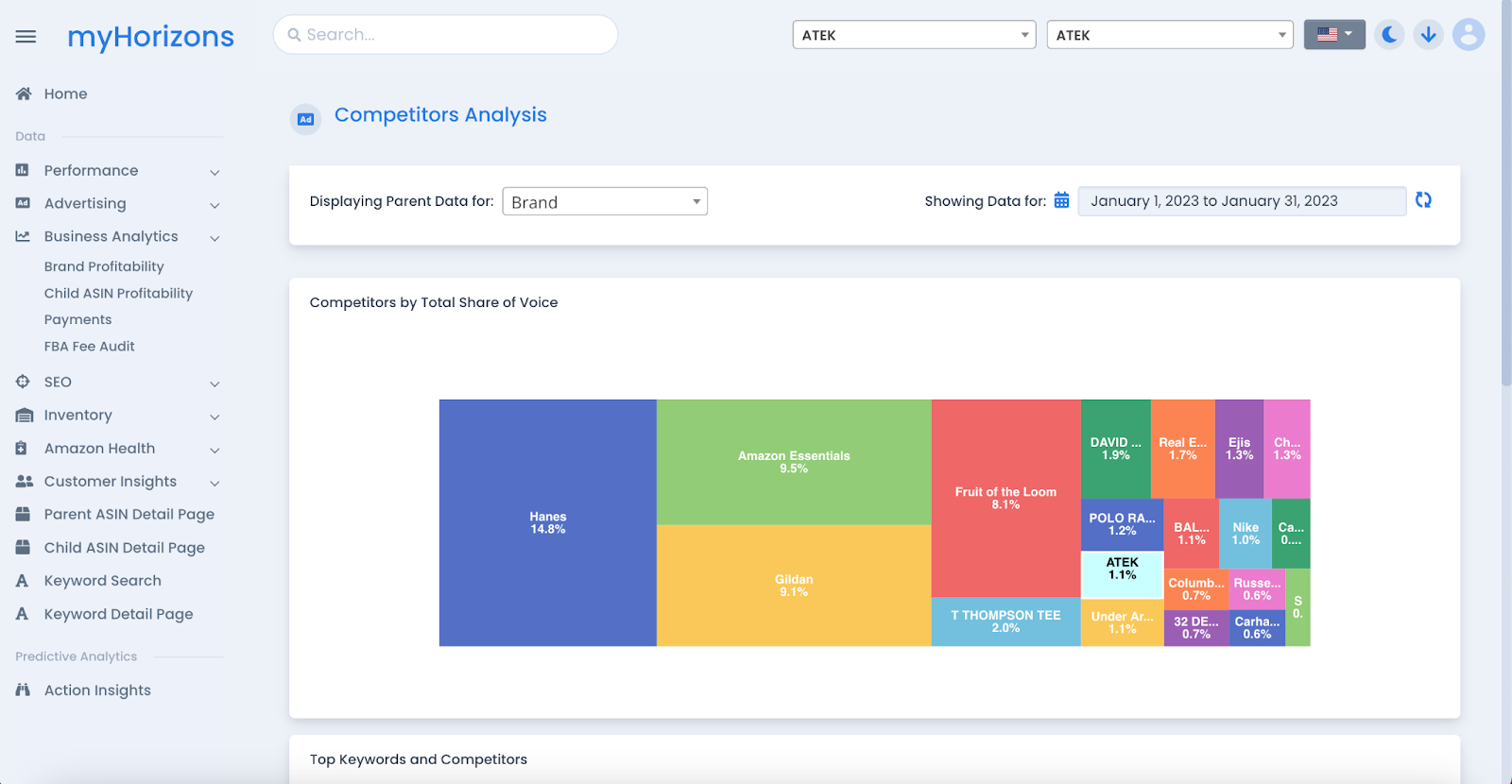The width and height of the screenshot is (1512, 784).
Task: Open the Brand parent data dropdown
Action: tap(605, 201)
